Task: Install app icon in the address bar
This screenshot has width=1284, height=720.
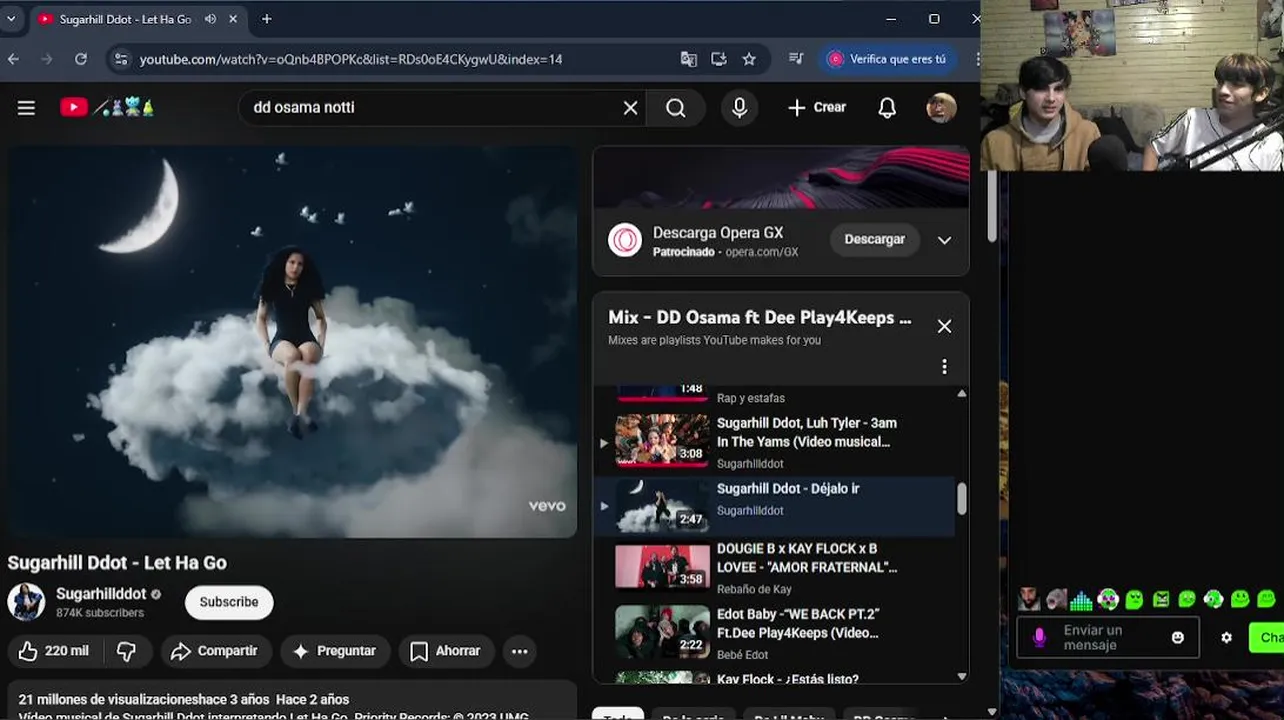Action: (719, 59)
